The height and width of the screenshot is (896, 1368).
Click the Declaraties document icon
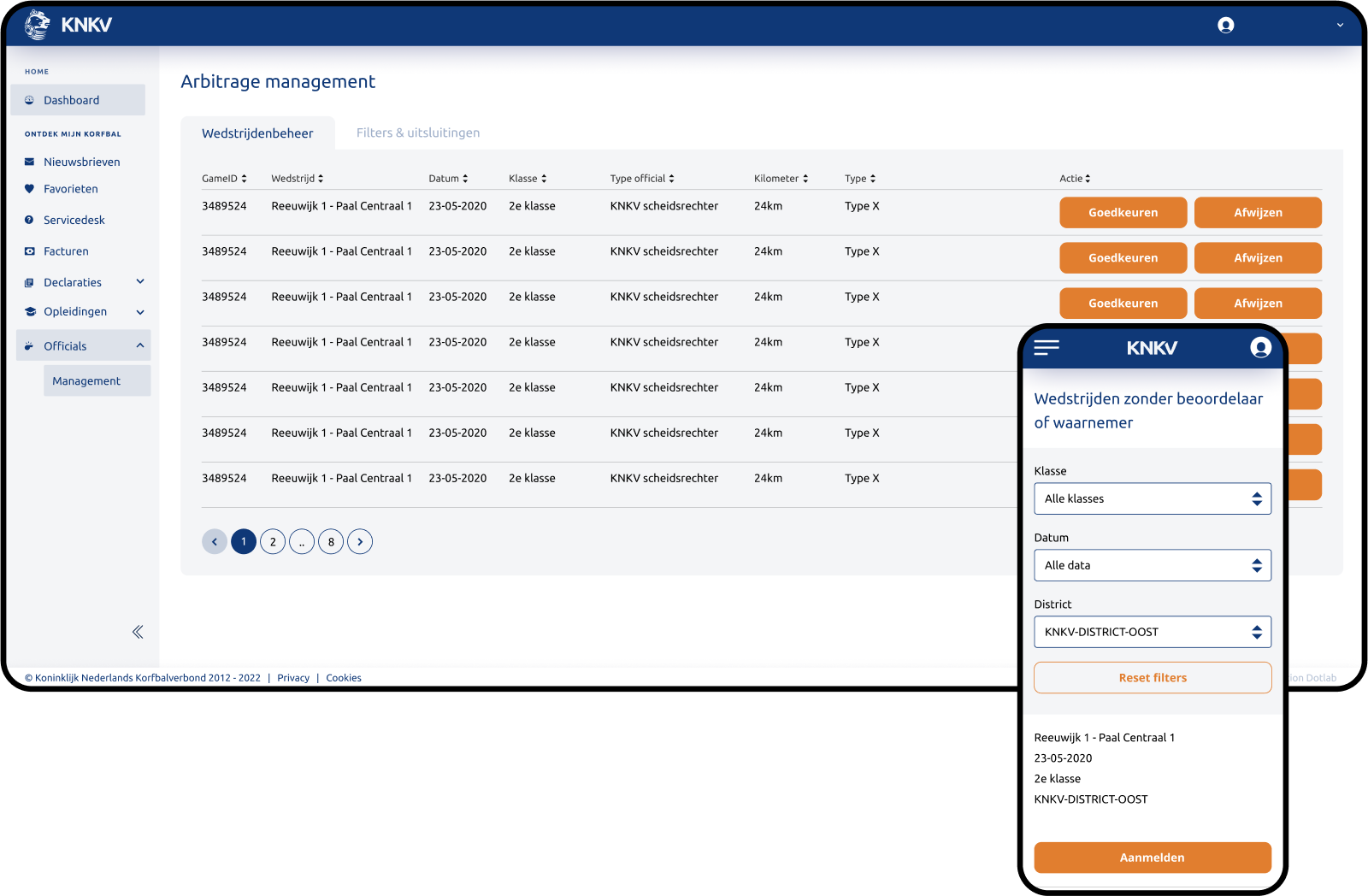29,282
